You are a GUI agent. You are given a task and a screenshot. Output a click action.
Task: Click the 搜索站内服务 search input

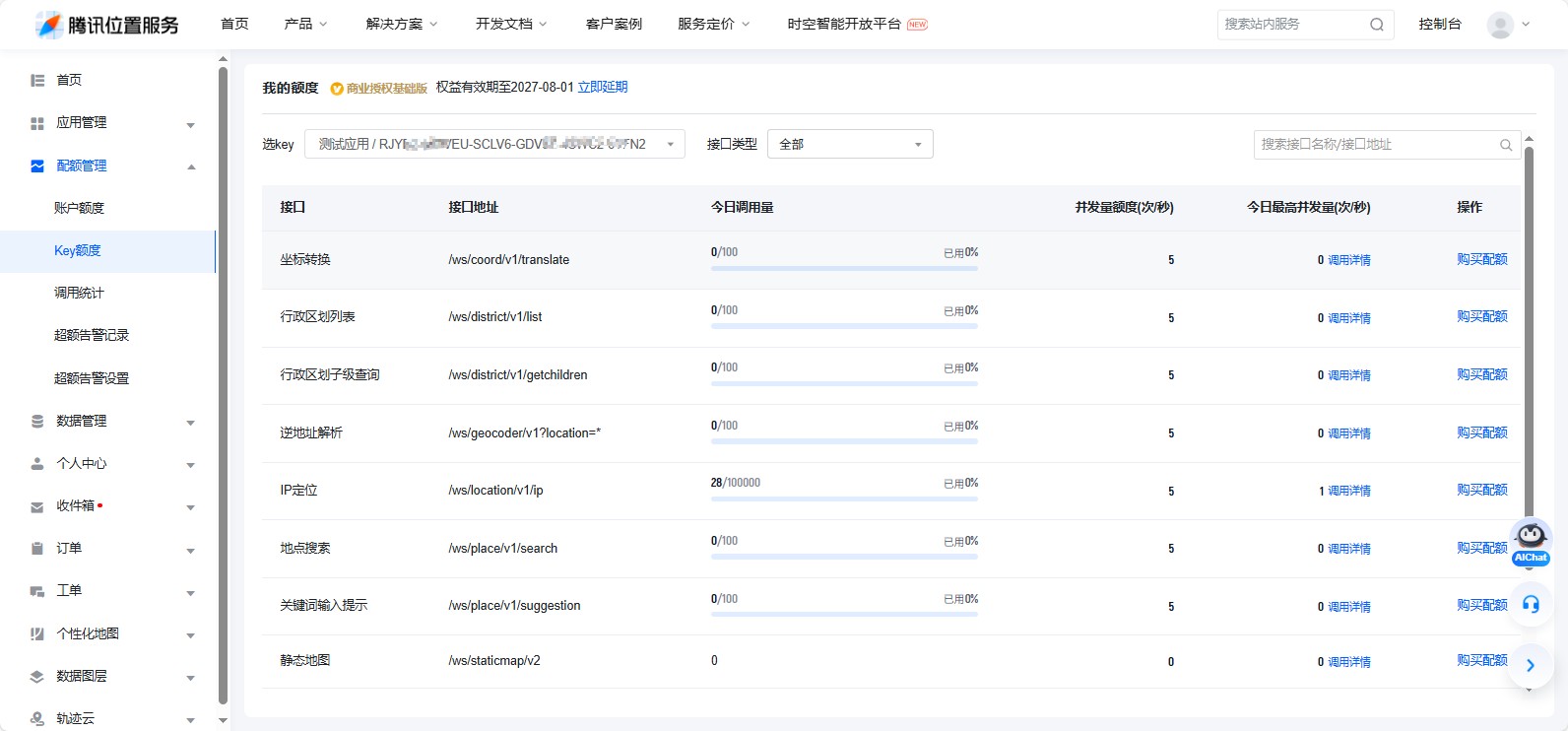click(1290, 25)
